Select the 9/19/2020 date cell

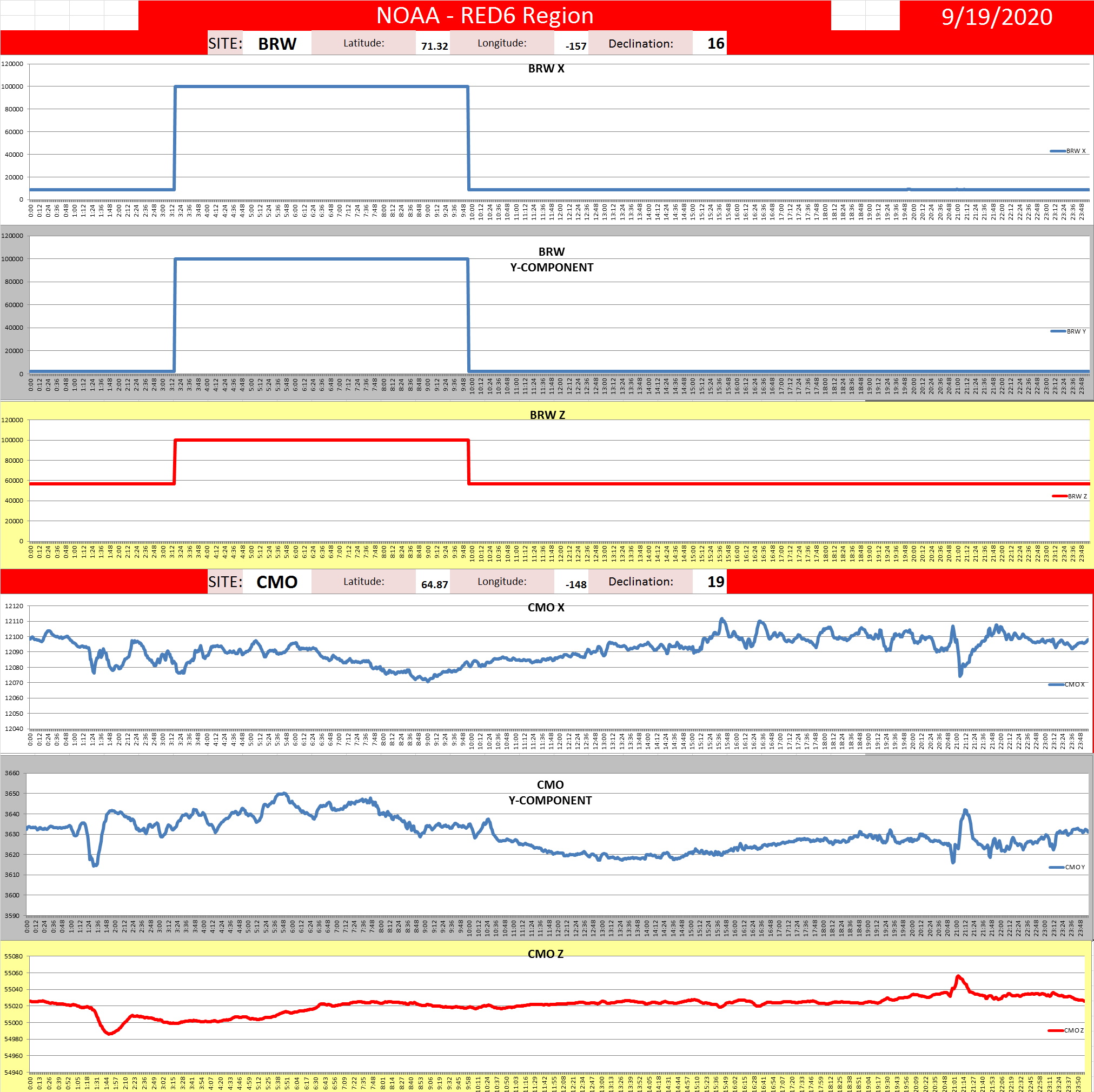point(996,16)
